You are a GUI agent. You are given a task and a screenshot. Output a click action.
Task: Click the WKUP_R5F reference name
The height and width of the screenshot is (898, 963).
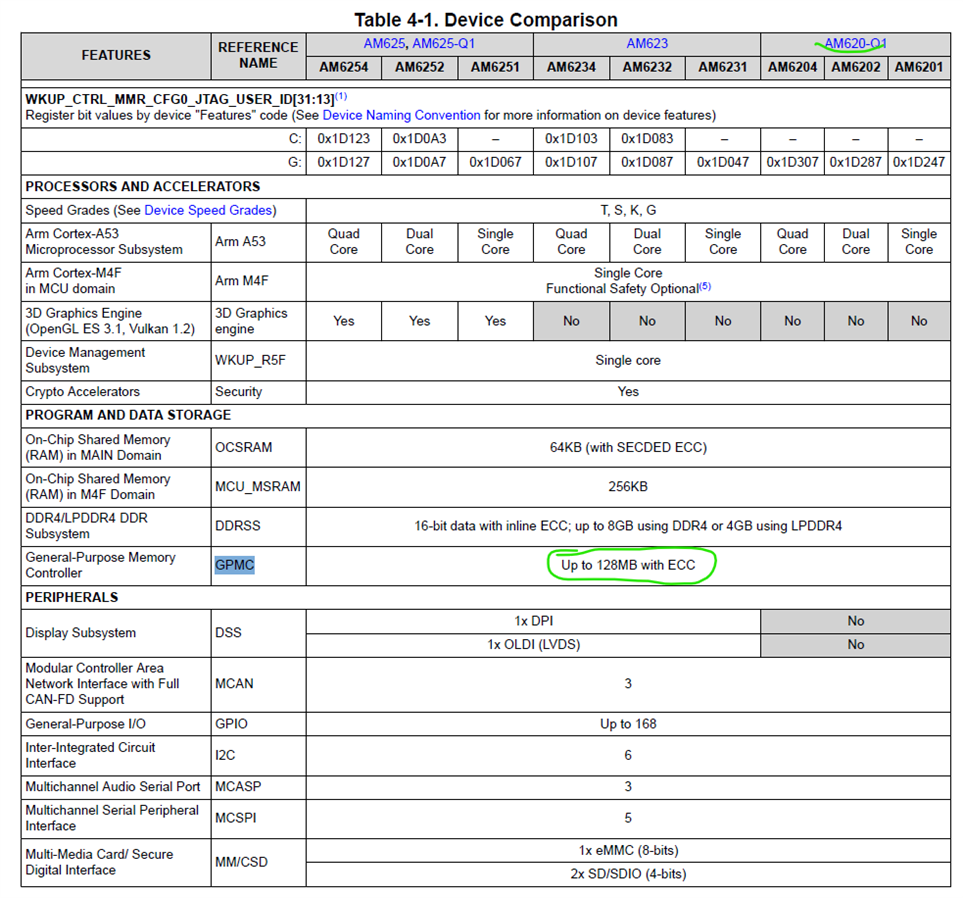(250, 360)
